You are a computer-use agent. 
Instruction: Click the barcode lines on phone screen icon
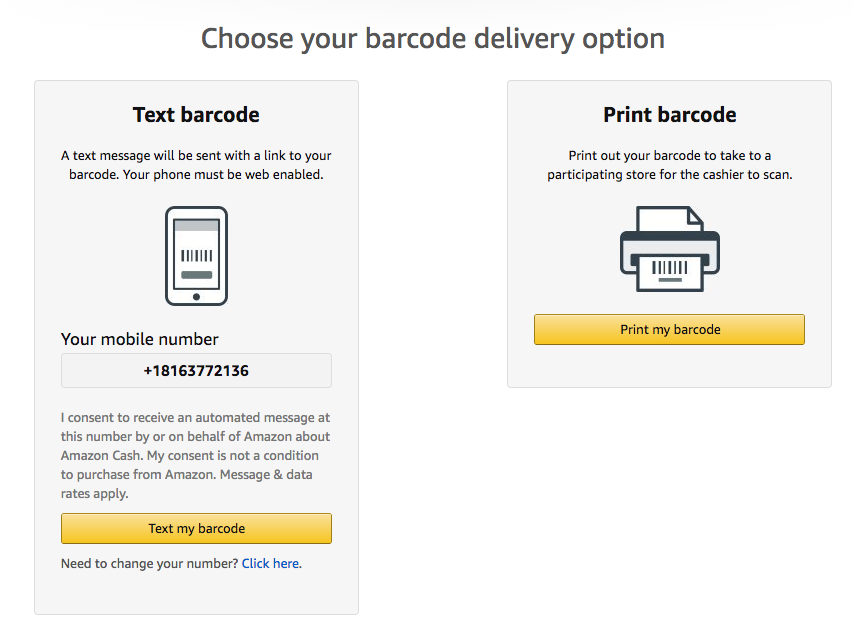point(196,256)
